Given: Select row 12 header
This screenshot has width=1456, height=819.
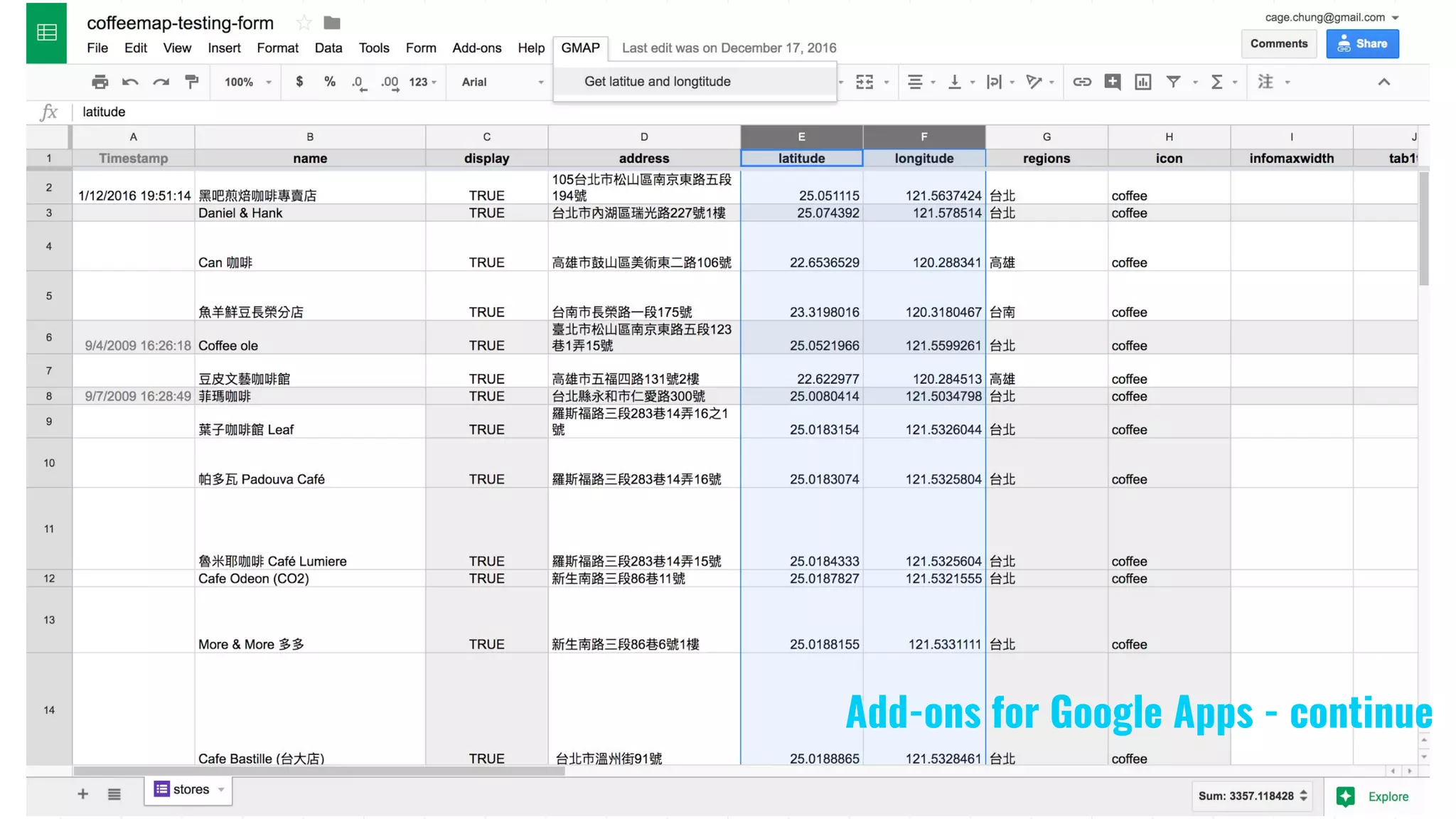Looking at the screenshot, I should (x=49, y=578).
